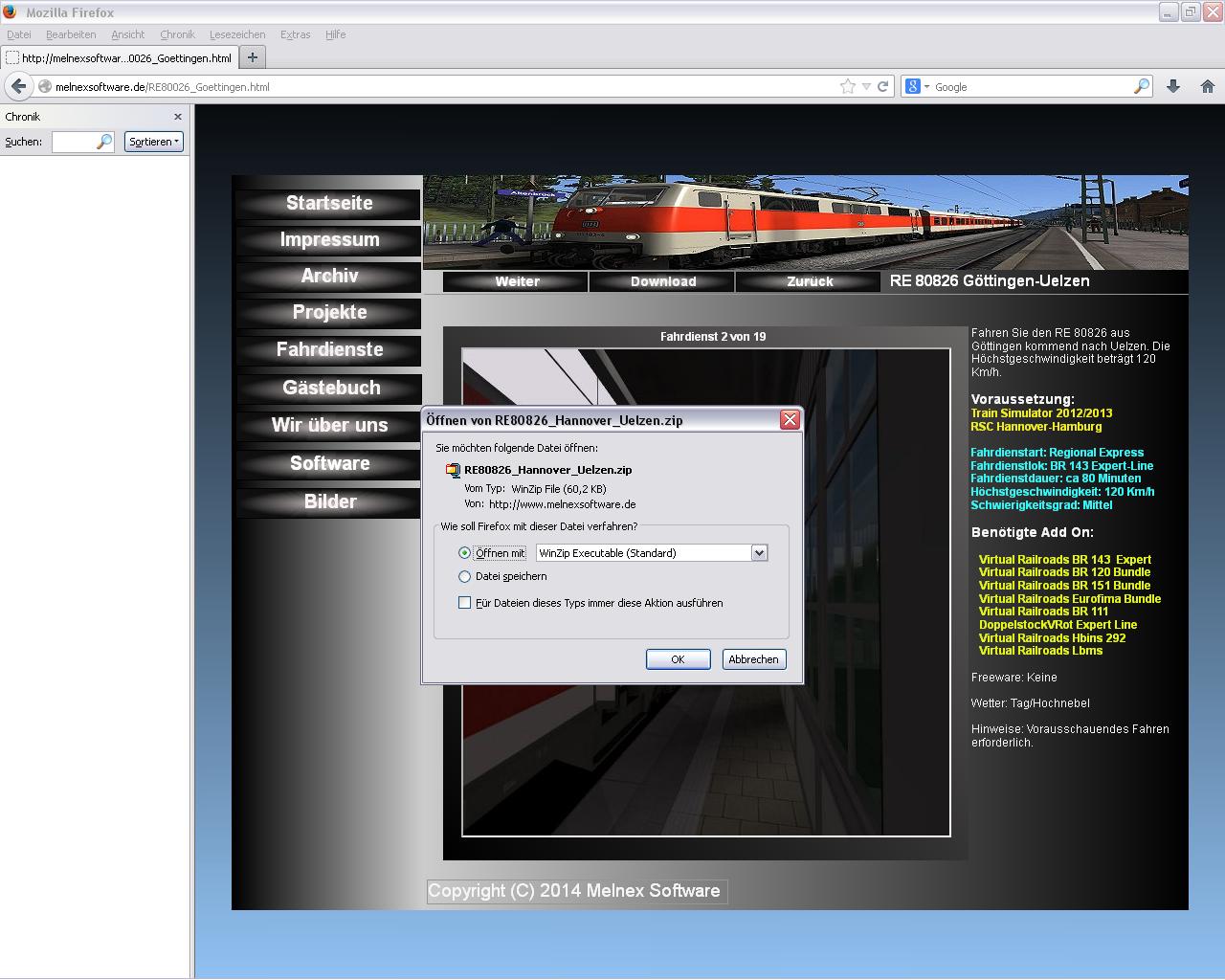Open the Gästebuch page link
Screen dimensions: 1225x980
(328, 388)
